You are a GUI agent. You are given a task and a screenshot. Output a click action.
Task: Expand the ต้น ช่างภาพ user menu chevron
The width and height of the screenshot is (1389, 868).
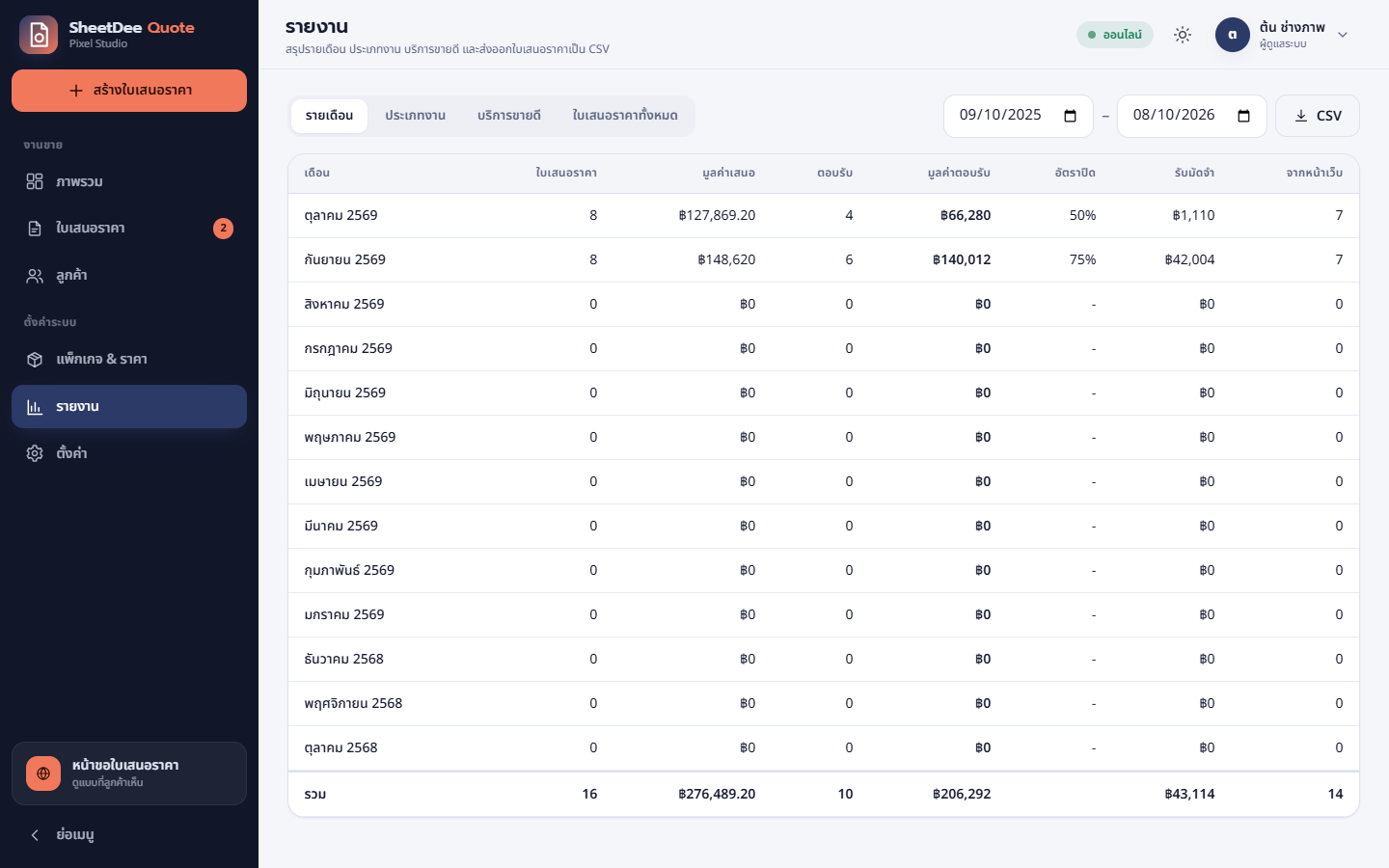(x=1343, y=35)
